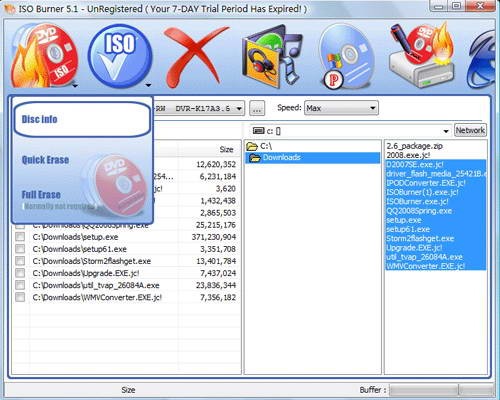Select ISOBurner.exe.jc! in file list
This screenshot has width=500, height=400.
[x=435, y=202]
